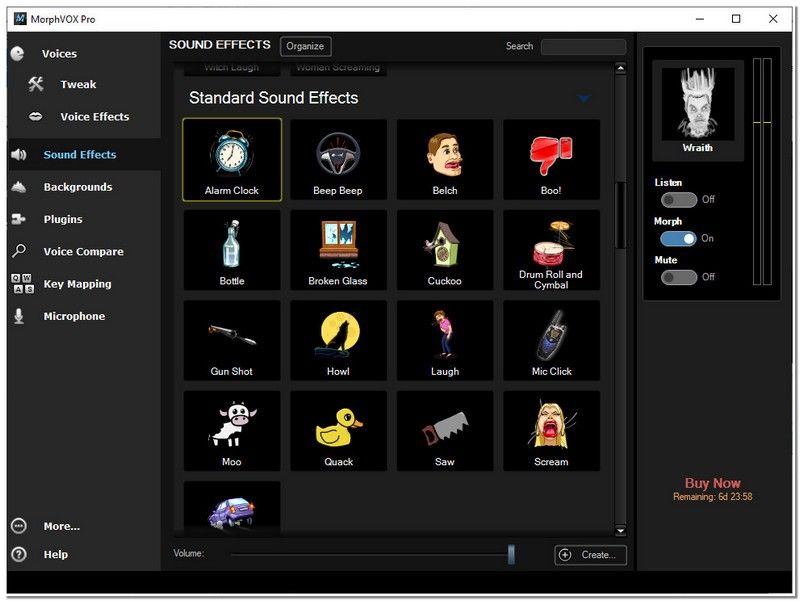Toggle the Listen switch on
Image resolution: width=800 pixels, height=601 pixels.
(679, 199)
